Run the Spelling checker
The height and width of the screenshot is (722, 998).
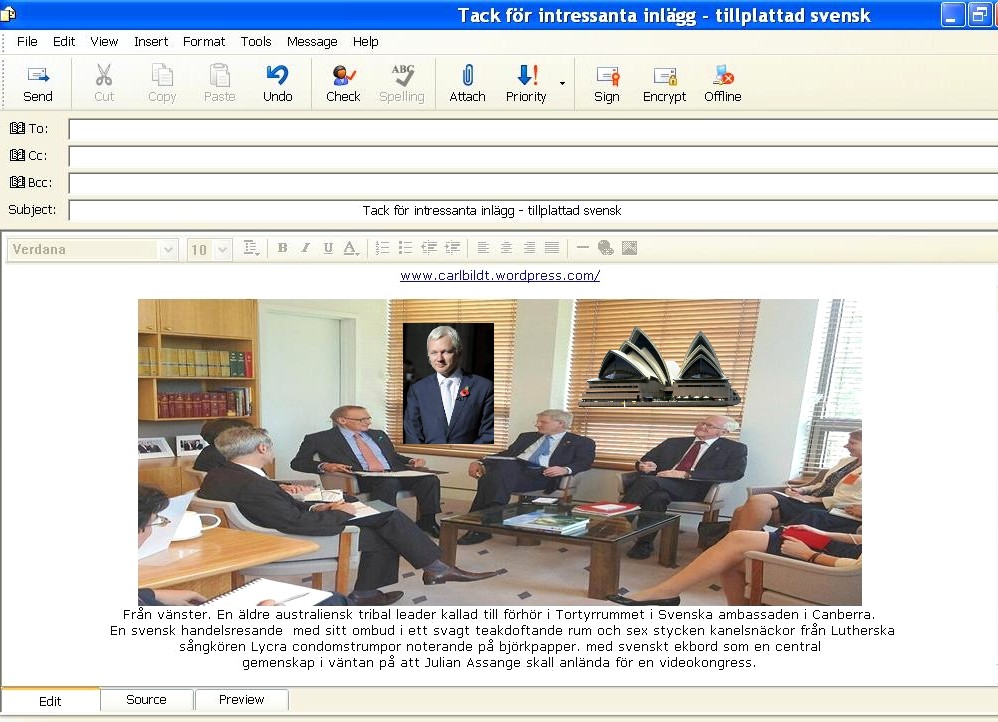(x=402, y=83)
